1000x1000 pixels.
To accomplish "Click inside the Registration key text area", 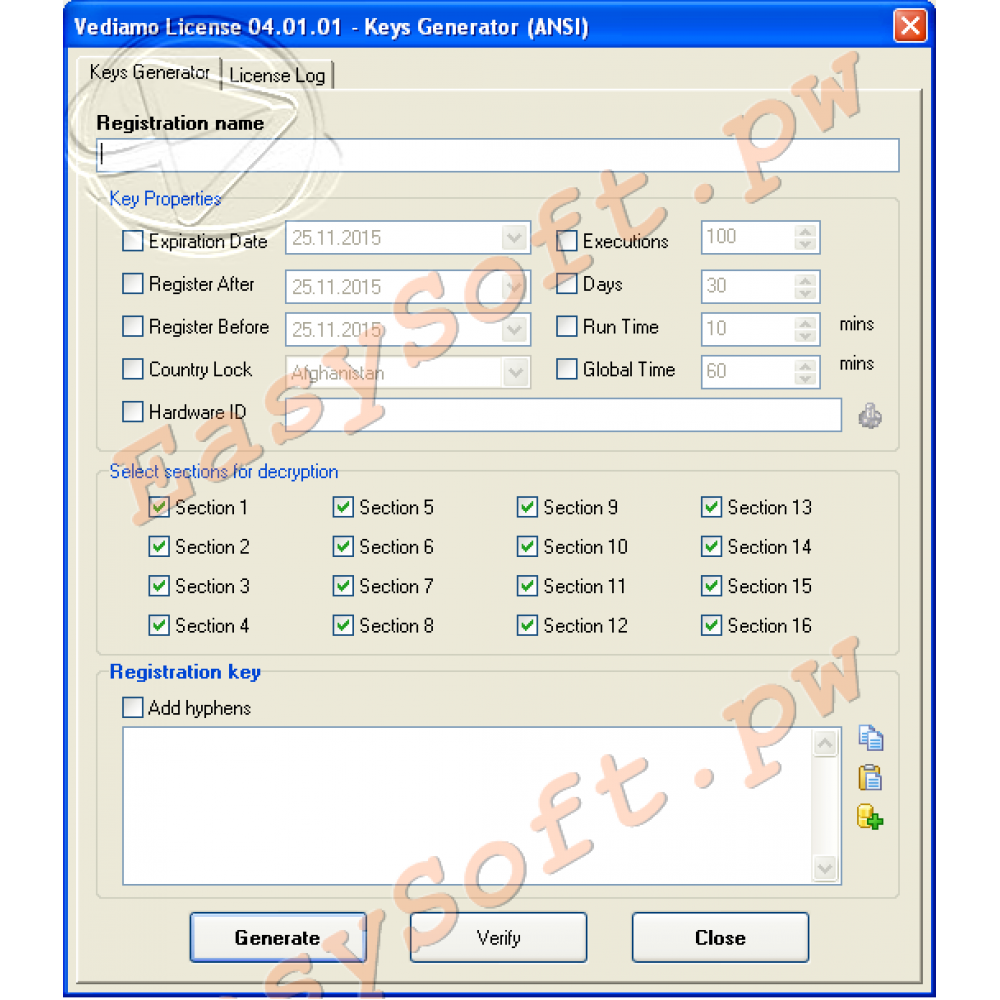I will [467, 806].
